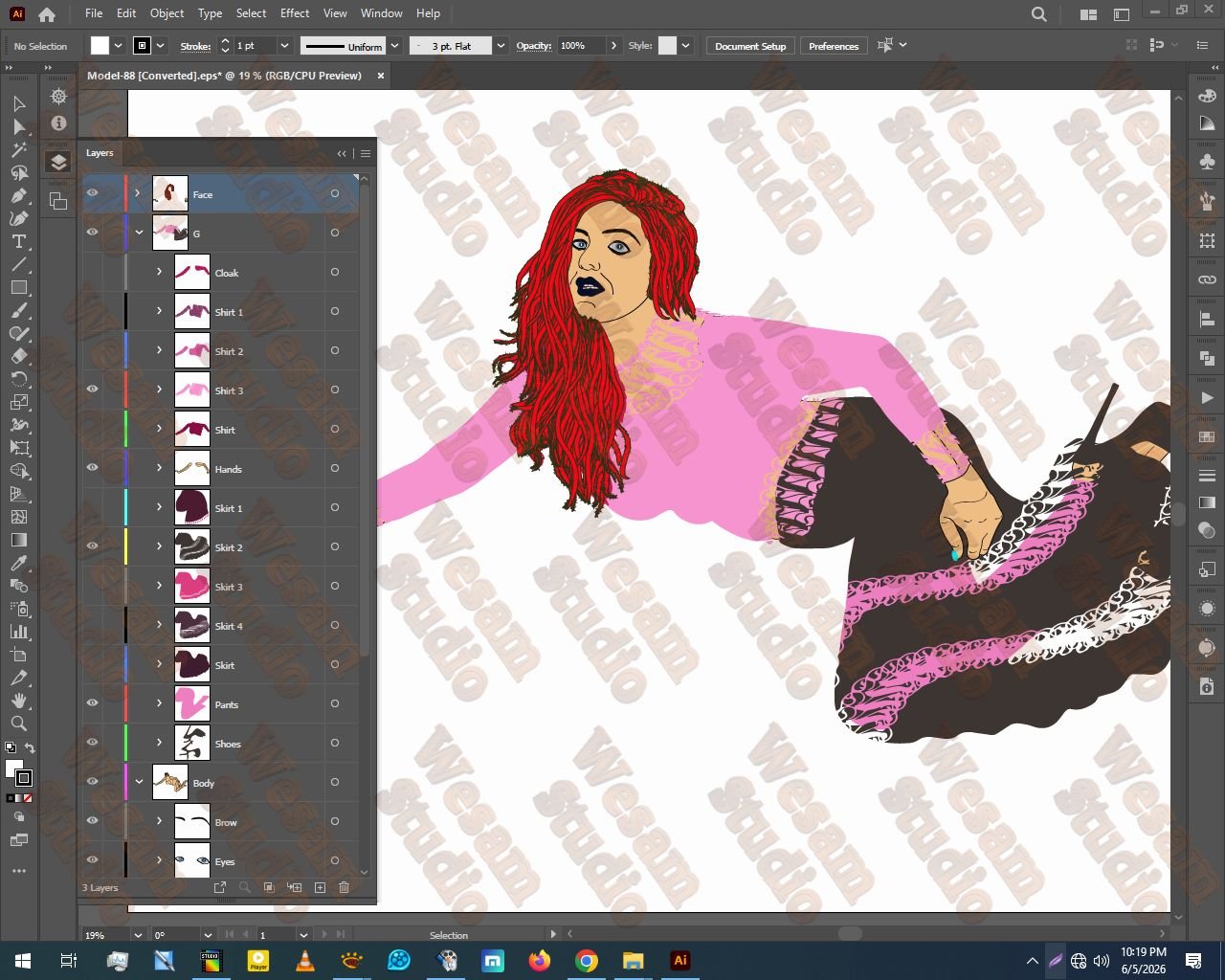Viewport: 1225px width, 980px height.
Task: Select the Gradient tool
Action: click(19, 540)
